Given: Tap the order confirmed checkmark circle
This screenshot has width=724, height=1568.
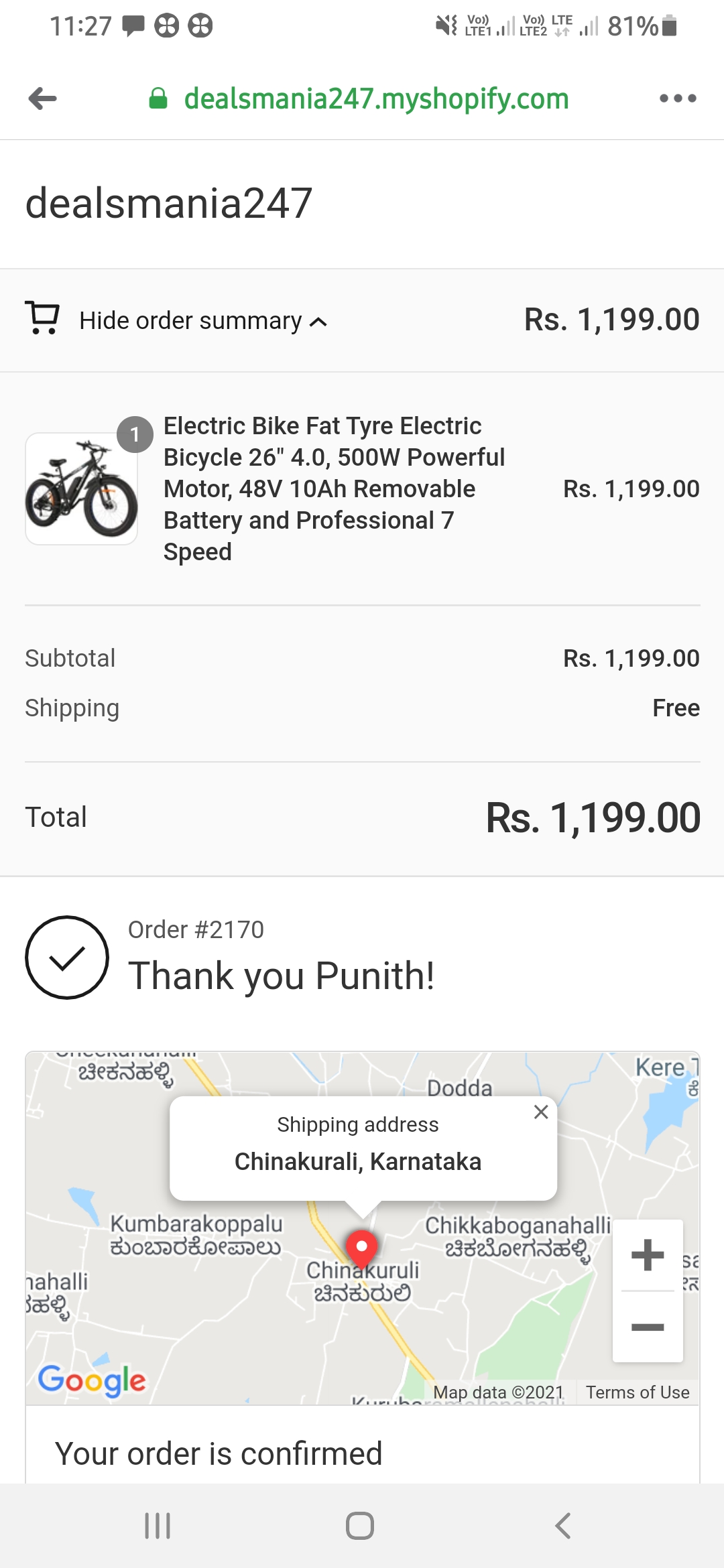Looking at the screenshot, I should click(67, 958).
